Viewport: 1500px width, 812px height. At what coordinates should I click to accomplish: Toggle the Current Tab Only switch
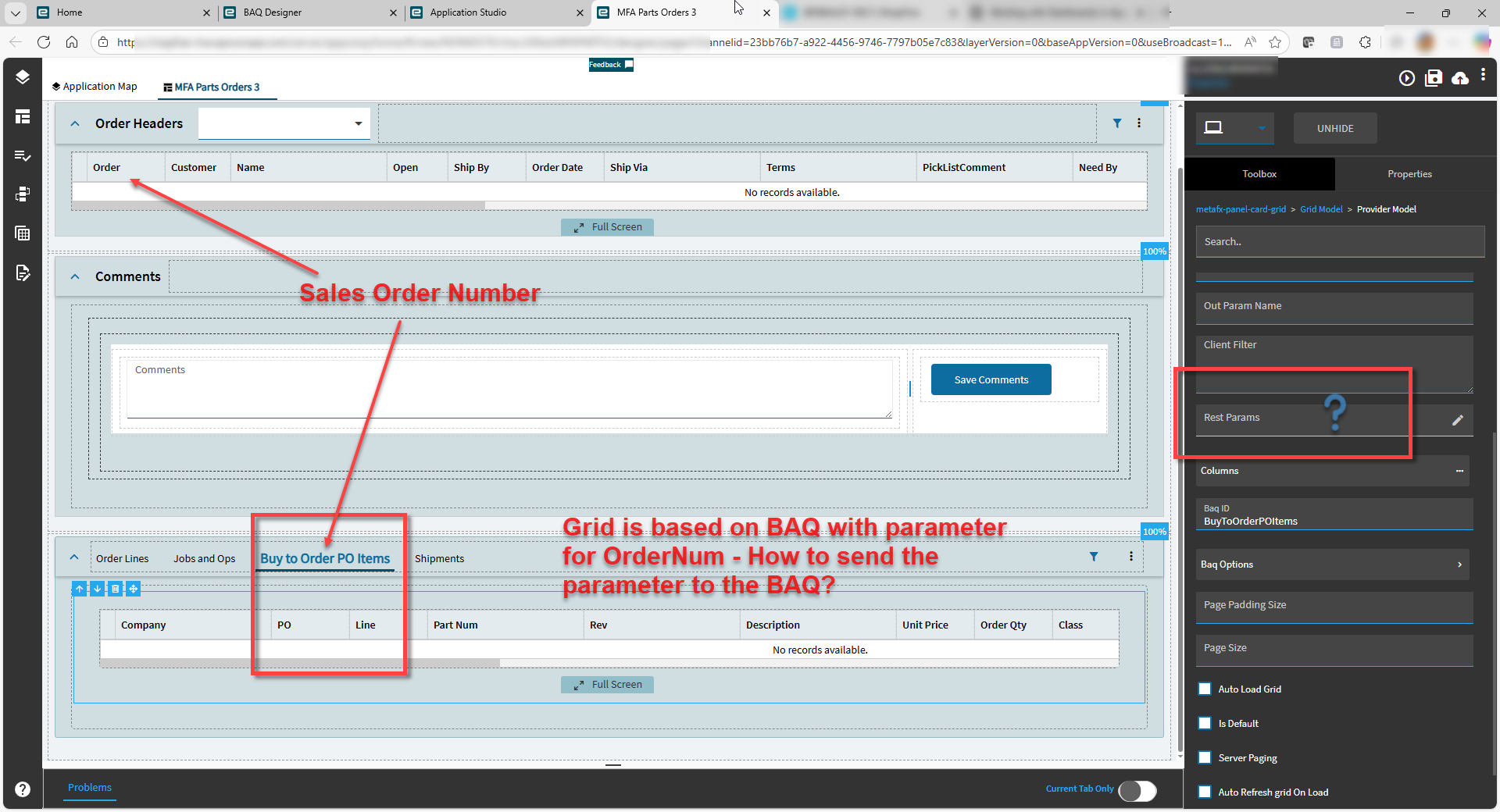click(x=1137, y=791)
